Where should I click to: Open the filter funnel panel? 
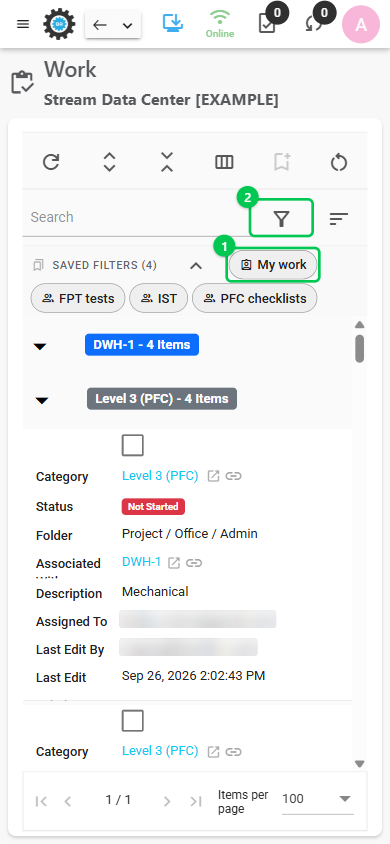[x=281, y=218]
